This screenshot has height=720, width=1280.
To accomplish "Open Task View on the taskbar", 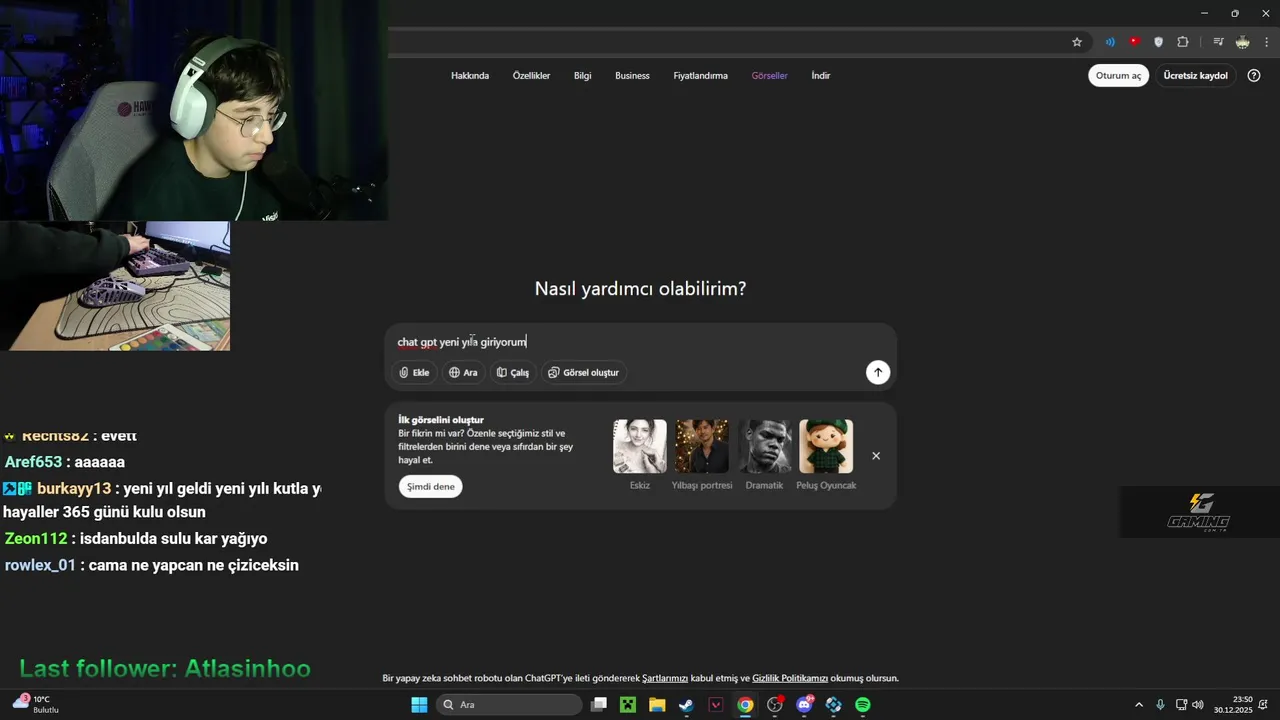I will [599, 705].
